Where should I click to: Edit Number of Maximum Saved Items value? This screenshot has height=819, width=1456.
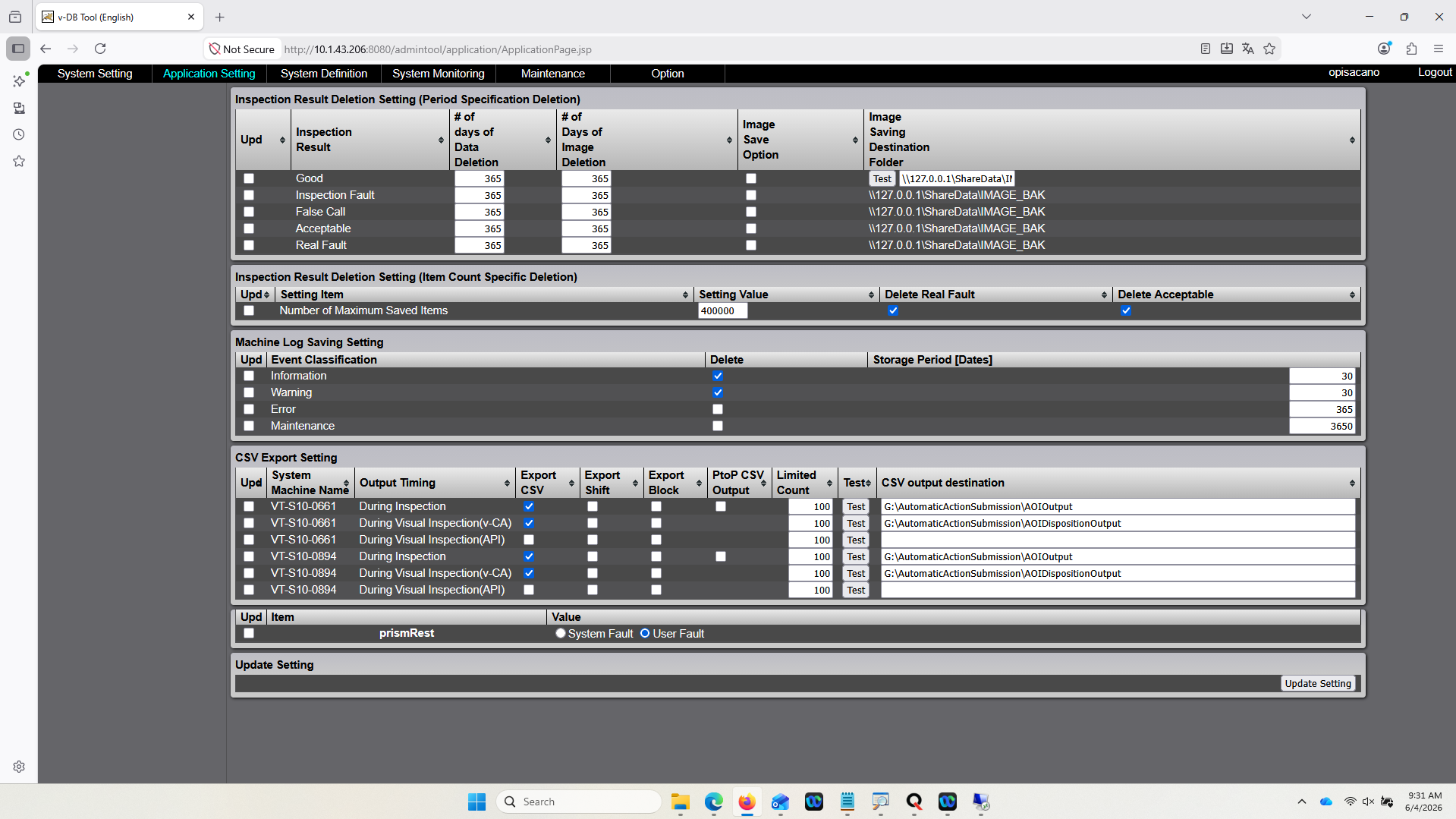(722, 310)
